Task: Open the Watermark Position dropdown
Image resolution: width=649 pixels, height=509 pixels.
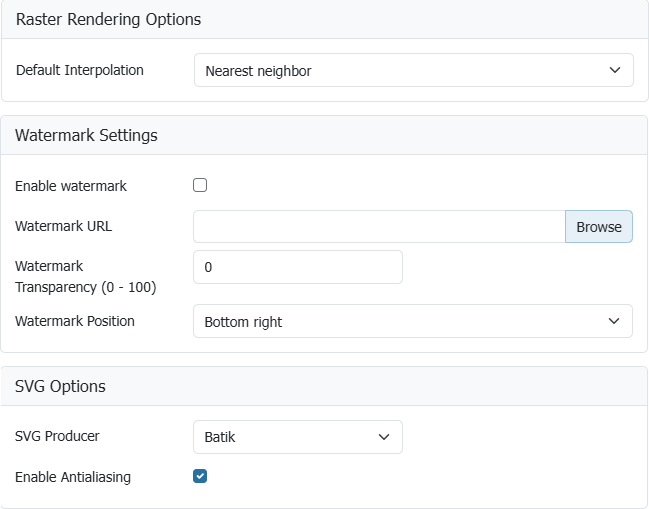Action: coord(412,322)
